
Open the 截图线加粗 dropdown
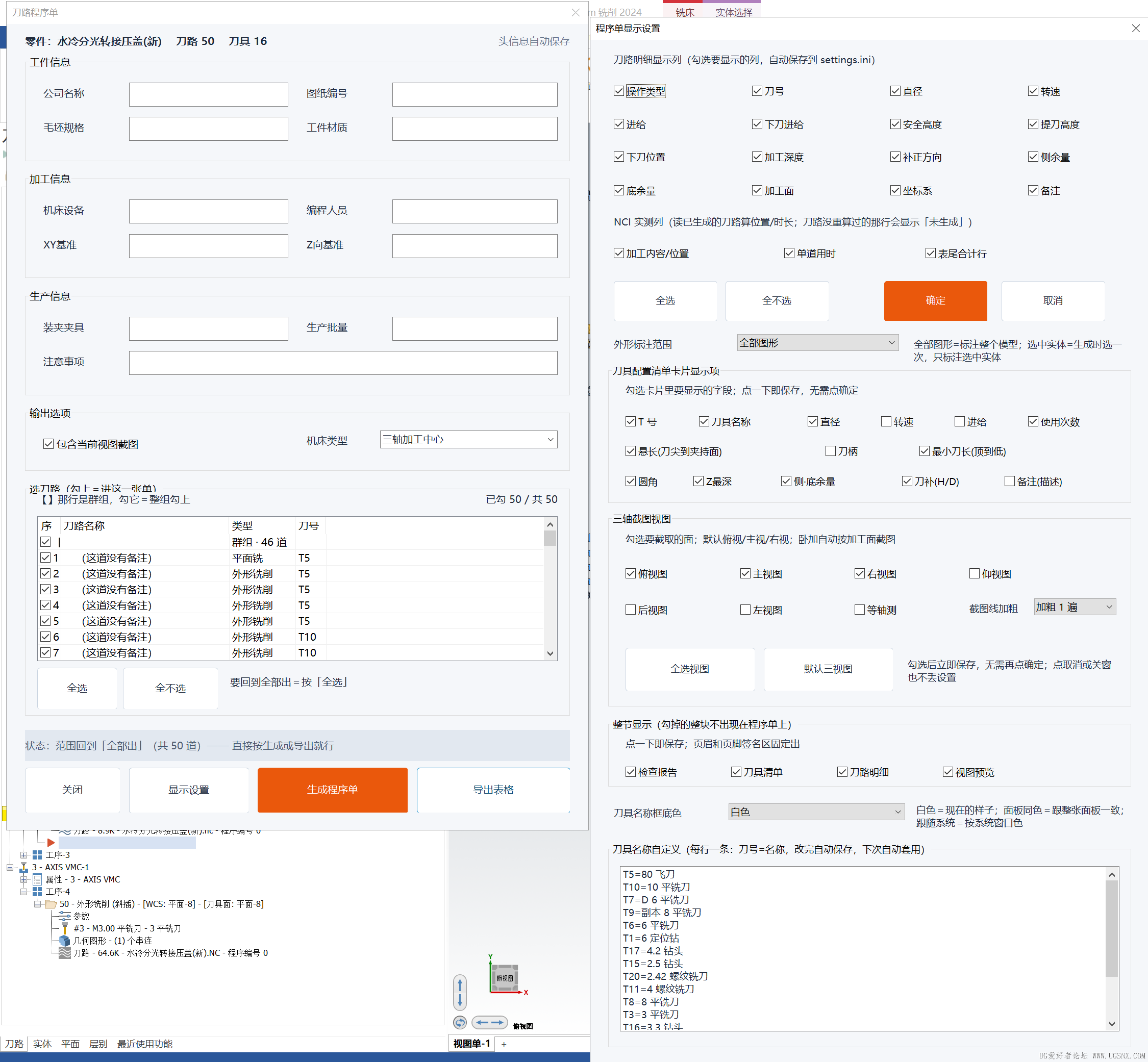point(1075,607)
